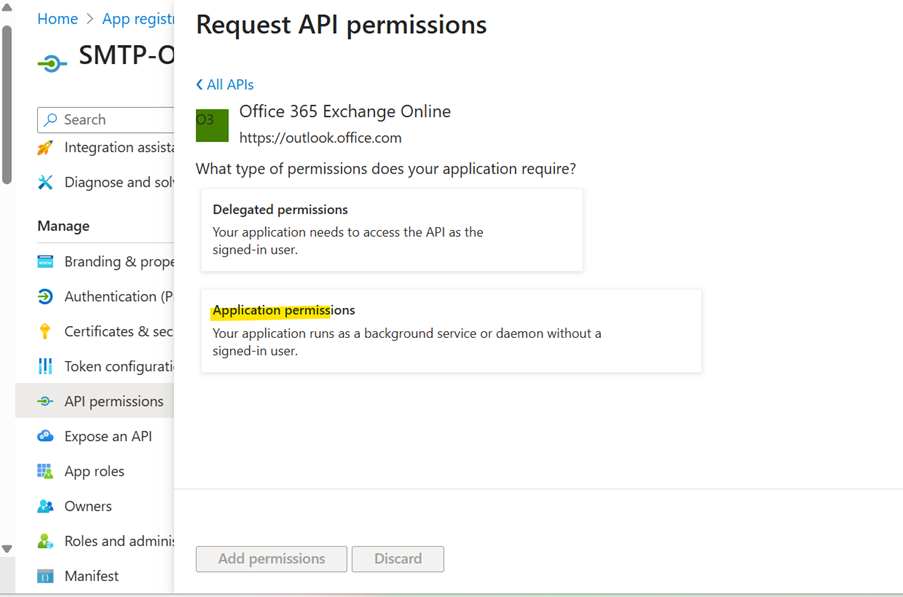This screenshot has width=903, height=597.
Task: Select API permissions in the Manage menu
Action: coord(94,401)
